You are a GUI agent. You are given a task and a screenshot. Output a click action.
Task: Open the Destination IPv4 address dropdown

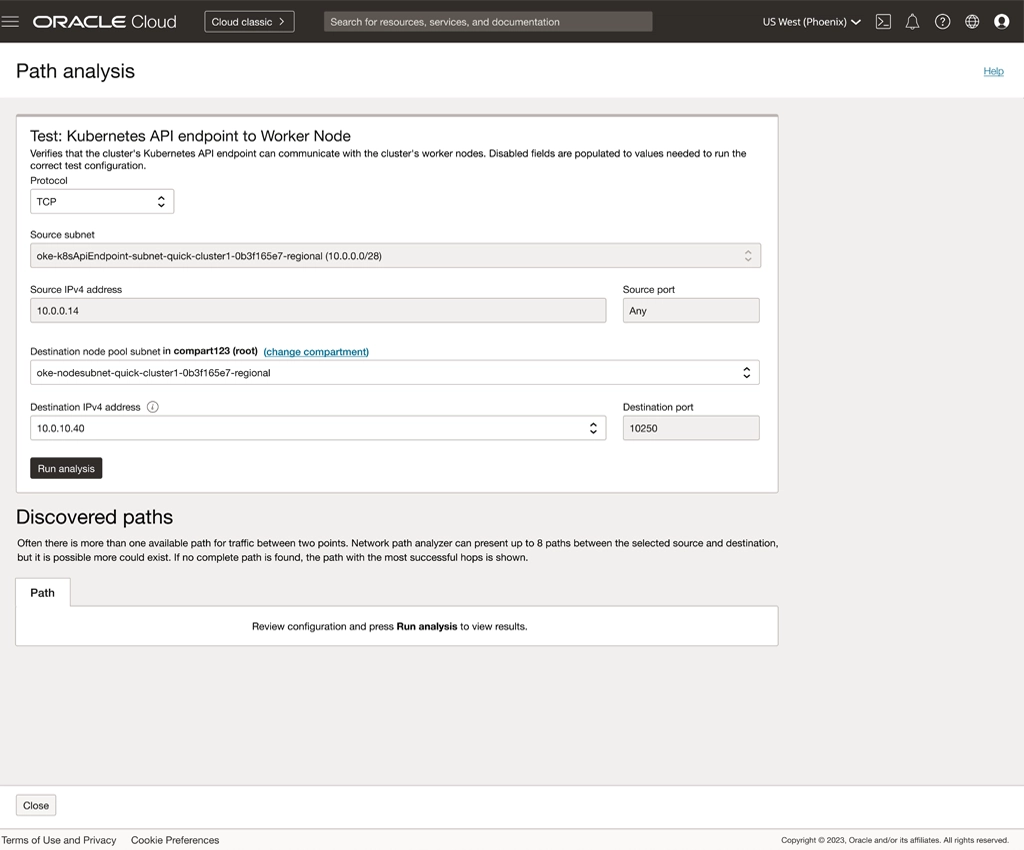click(x=318, y=428)
